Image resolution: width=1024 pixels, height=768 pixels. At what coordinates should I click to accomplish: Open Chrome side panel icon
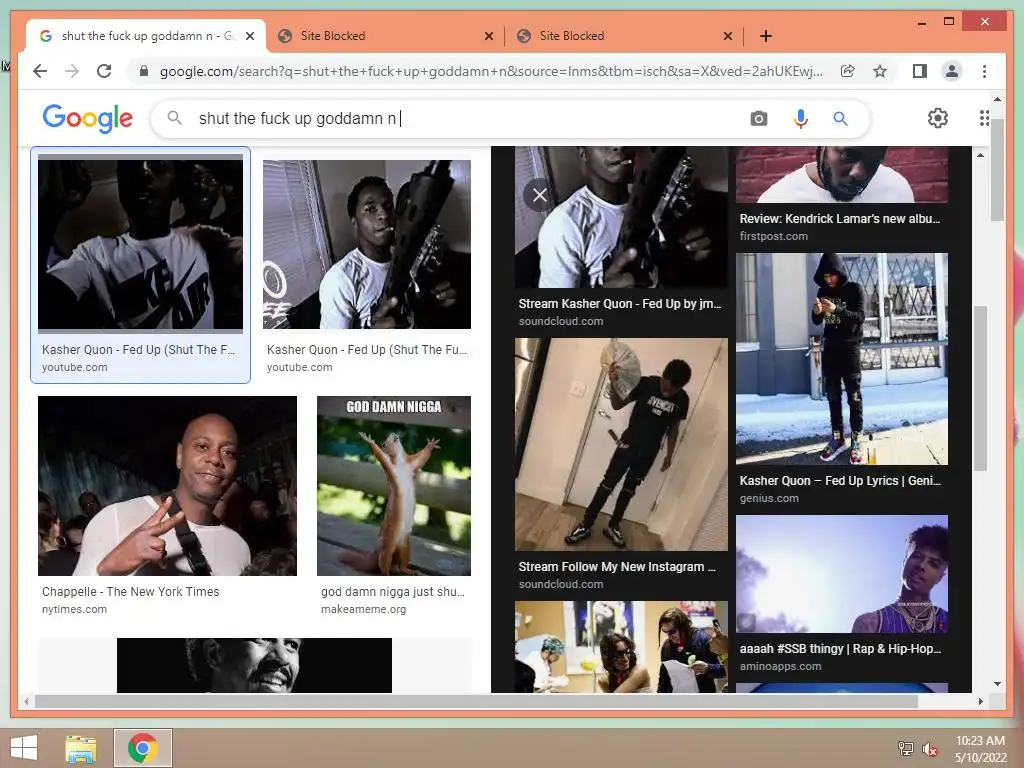[920, 71]
